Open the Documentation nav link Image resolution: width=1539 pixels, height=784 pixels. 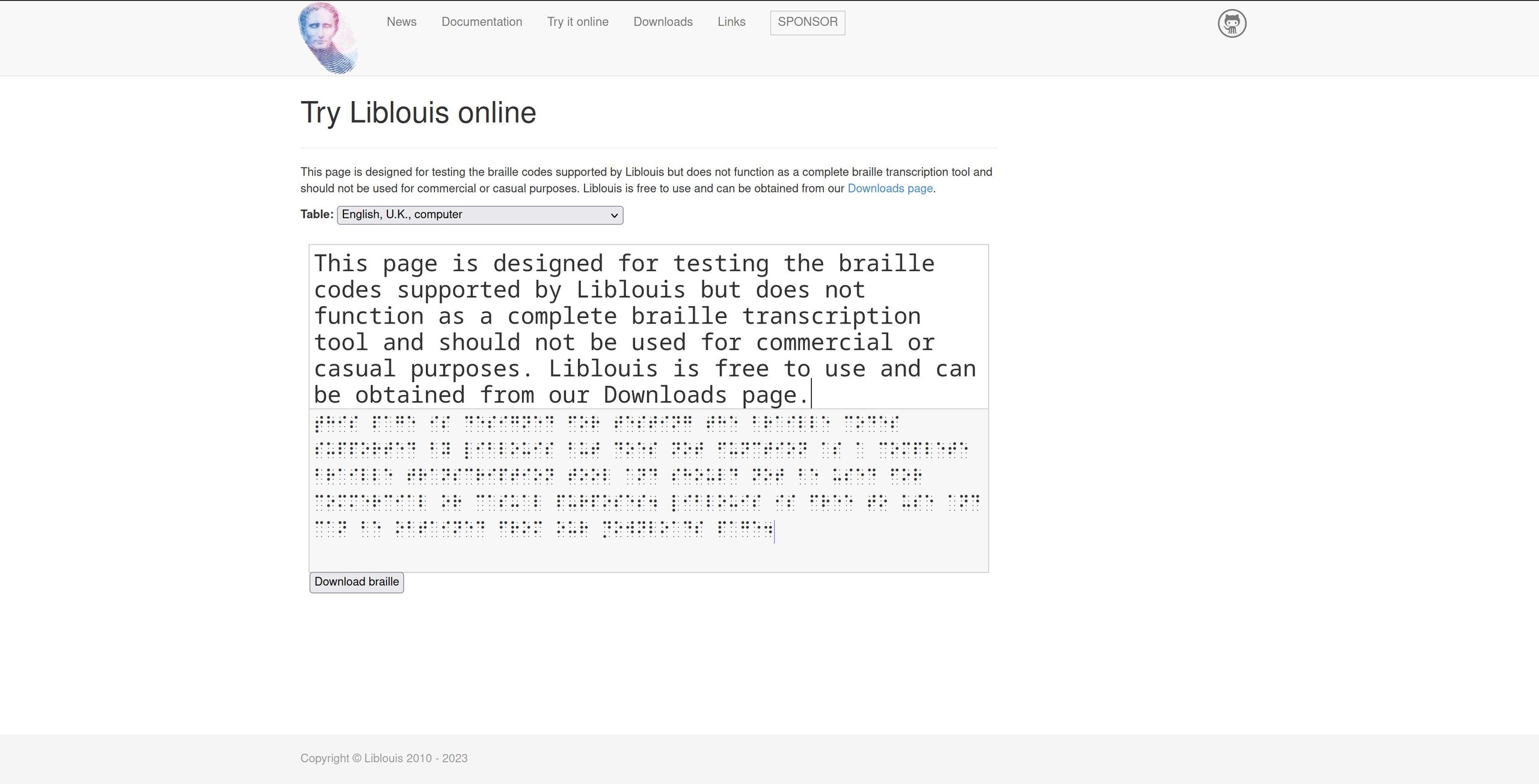(481, 22)
